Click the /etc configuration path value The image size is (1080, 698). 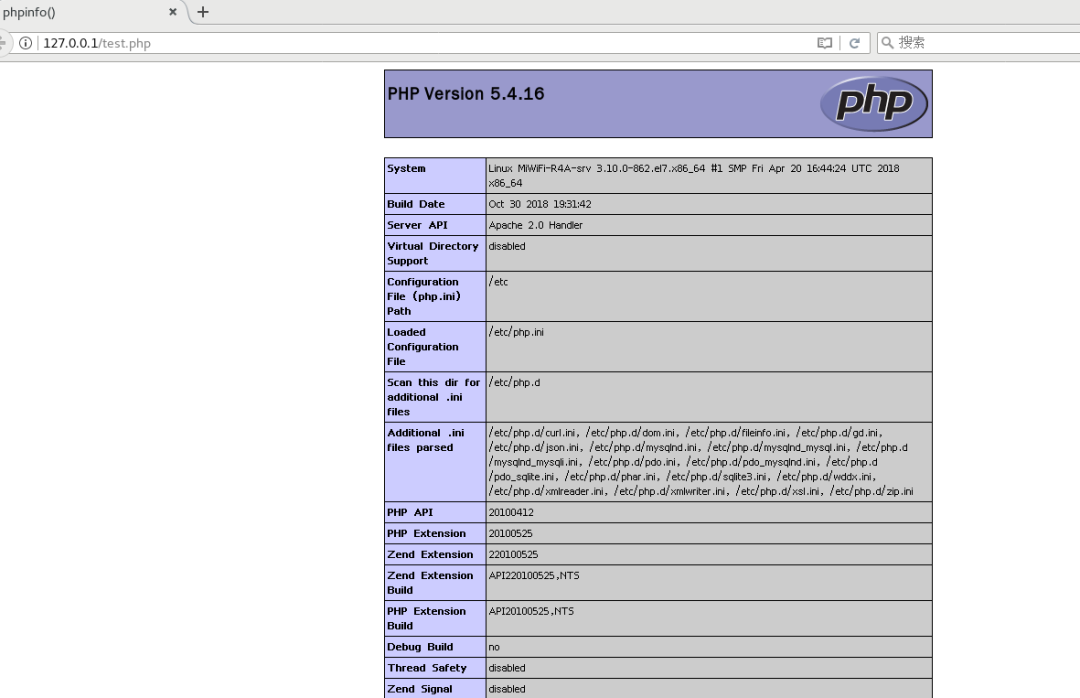tap(499, 281)
